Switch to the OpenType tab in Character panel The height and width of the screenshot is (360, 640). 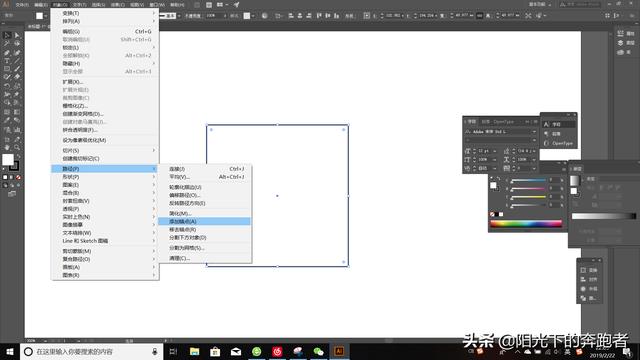[503, 122]
